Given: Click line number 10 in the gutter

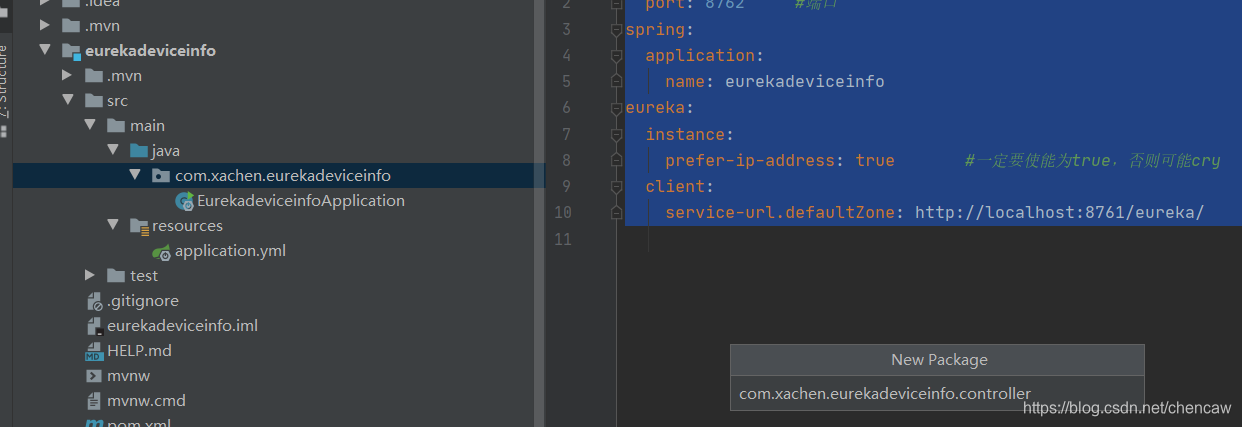Looking at the screenshot, I should click(561, 212).
